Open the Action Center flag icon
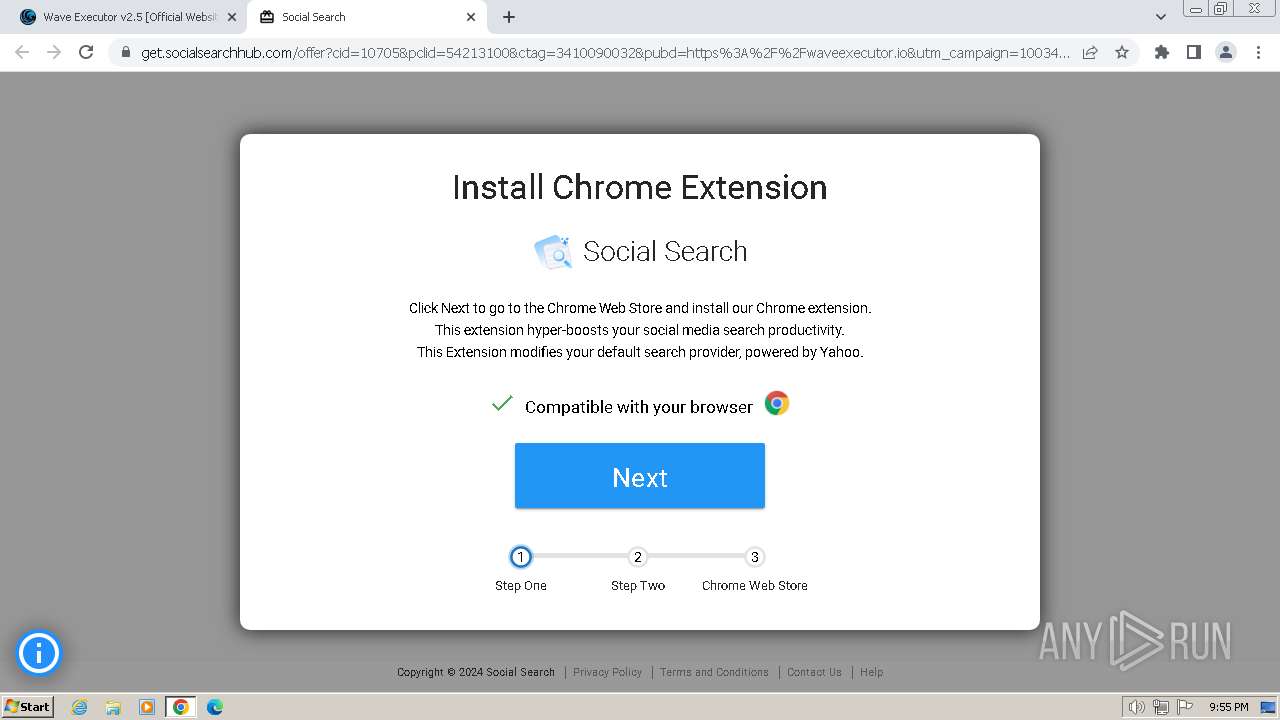This screenshot has height=720, width=1280. coord(1185,707)
